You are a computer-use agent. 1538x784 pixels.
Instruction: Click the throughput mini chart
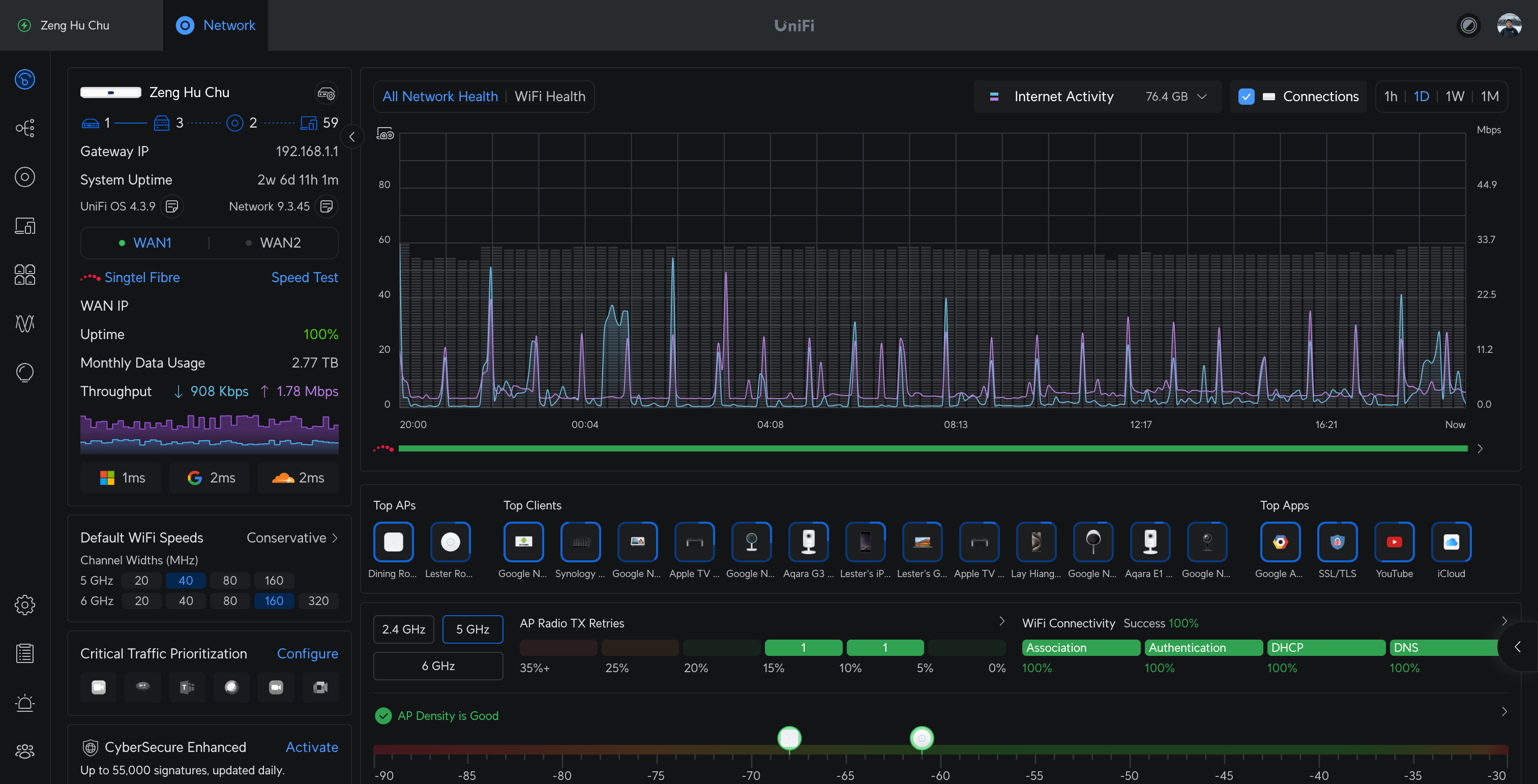pos(210,433)
